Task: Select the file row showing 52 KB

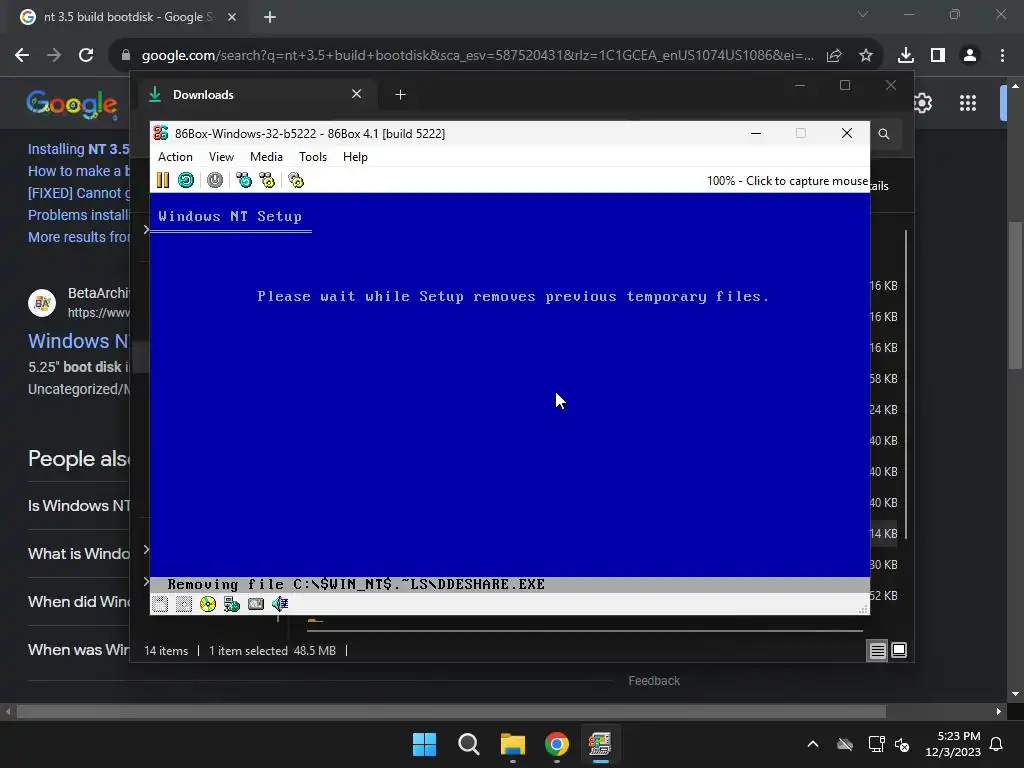Action: pyautogui.click(x=884, y=596)
